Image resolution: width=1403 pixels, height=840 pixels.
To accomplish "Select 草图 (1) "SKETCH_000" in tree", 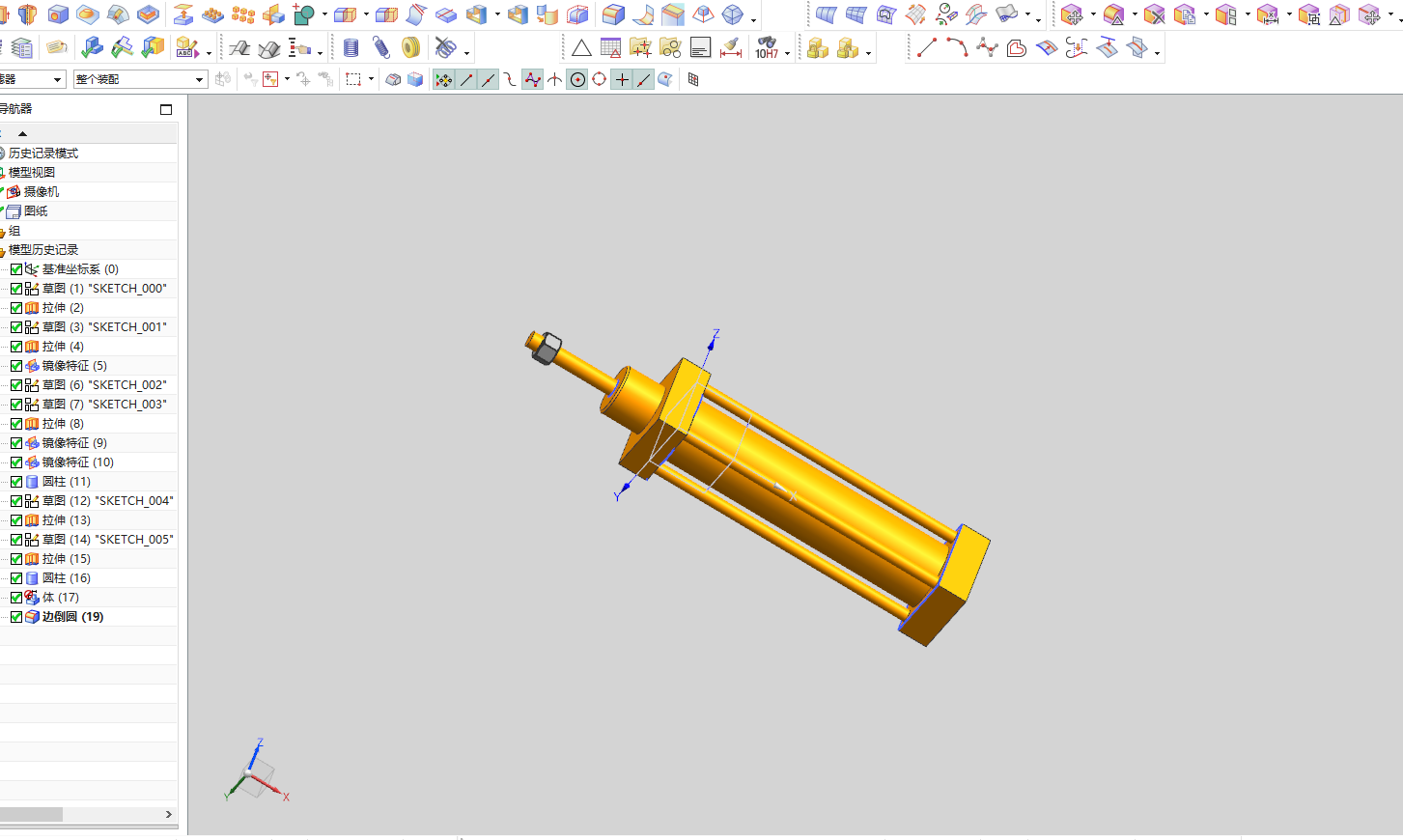I will point(104,289).
